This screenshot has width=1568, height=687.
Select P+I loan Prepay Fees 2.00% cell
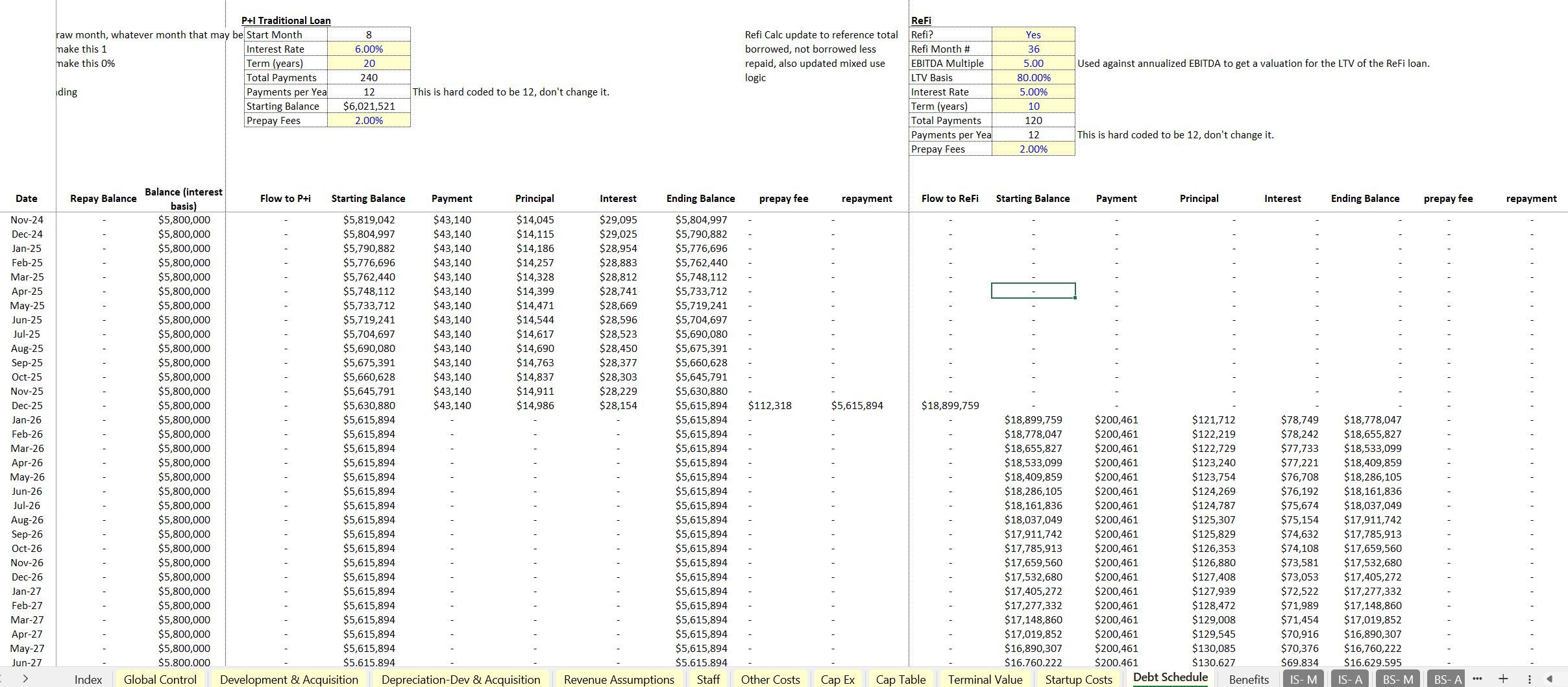[369, 120]
